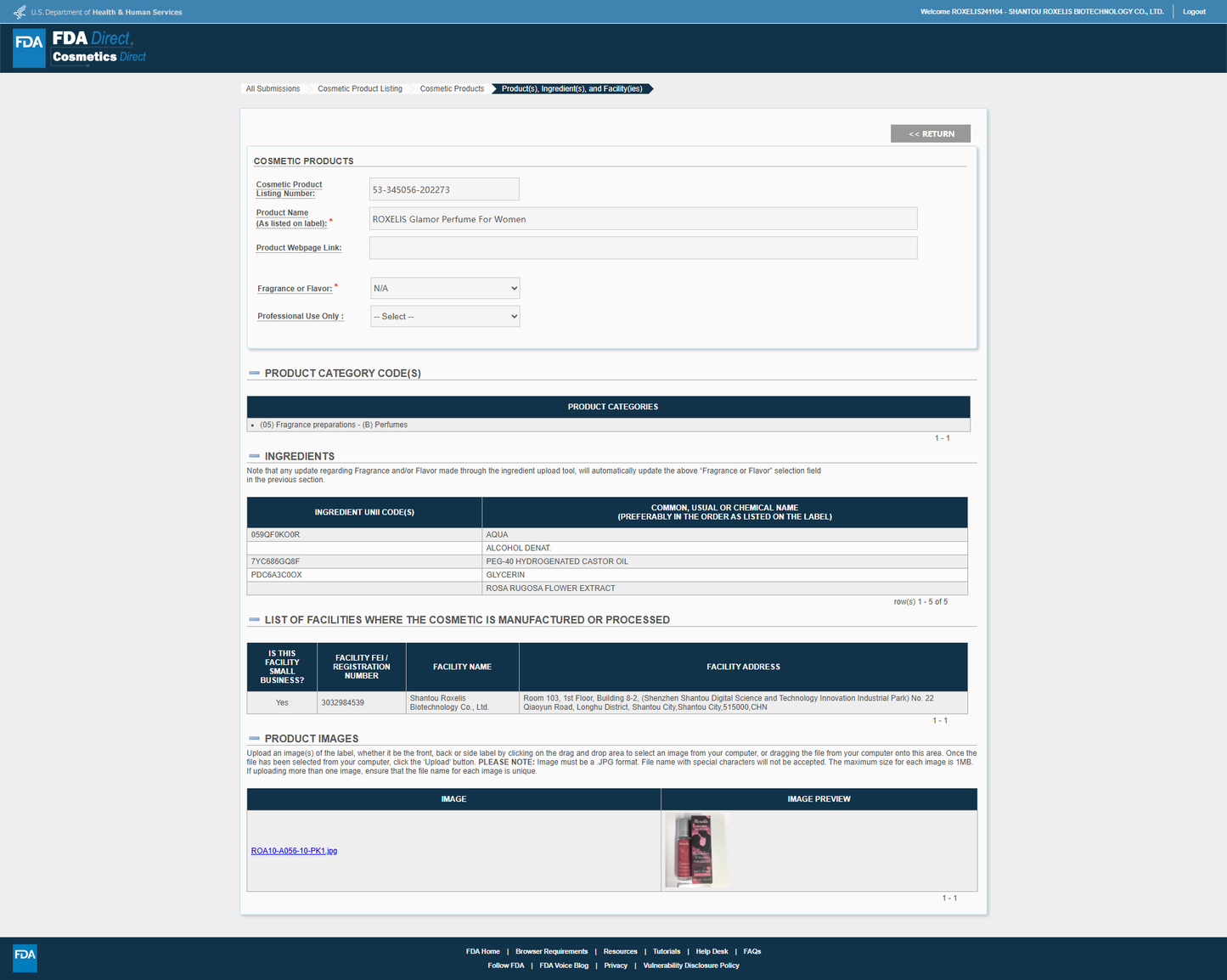Screen dimensions: 1227x980
Task: Open the ROA10-A056-10-PK1.jpg image link
Action: coord(294,851)
